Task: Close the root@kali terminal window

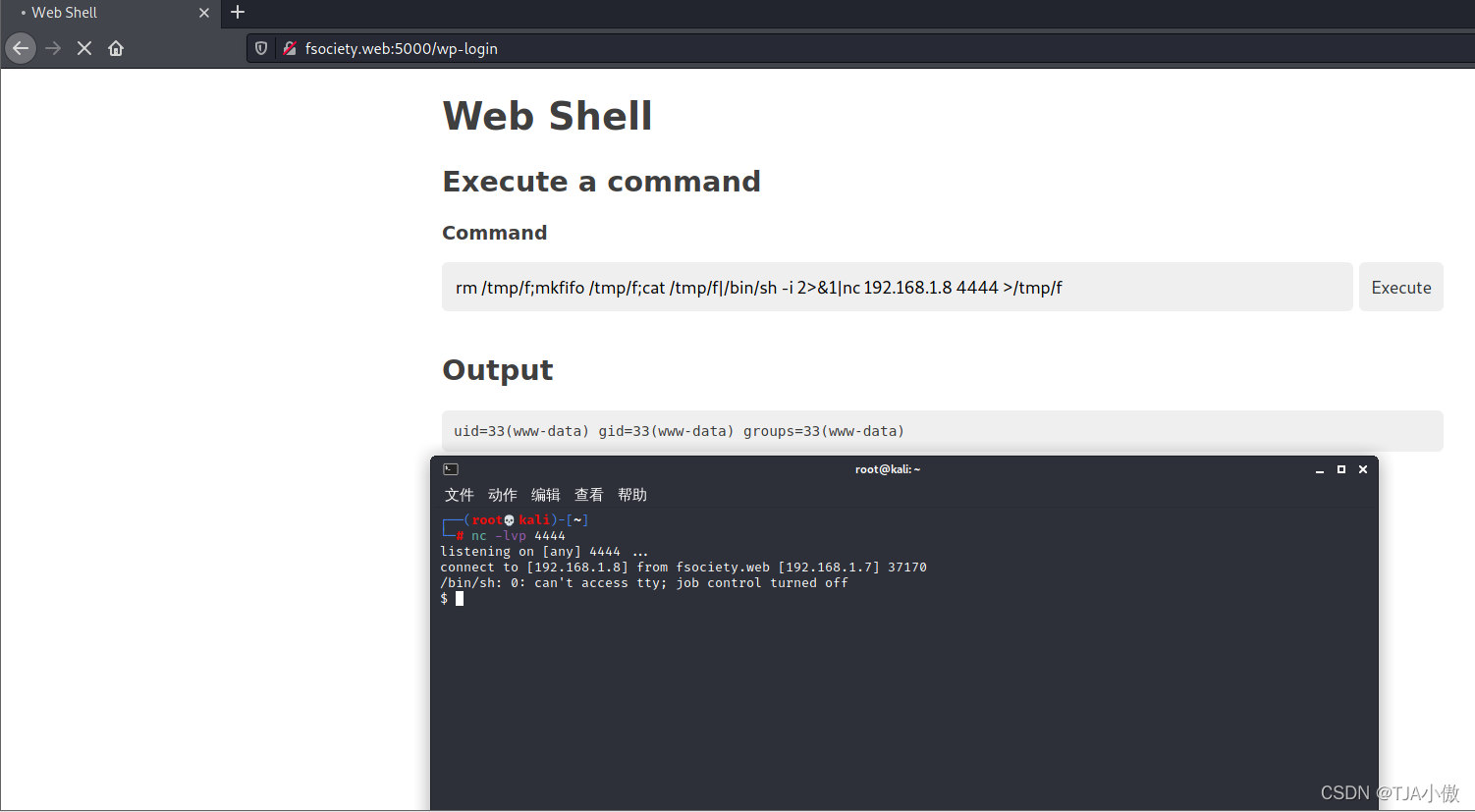Action: (x=1363, y=469)
